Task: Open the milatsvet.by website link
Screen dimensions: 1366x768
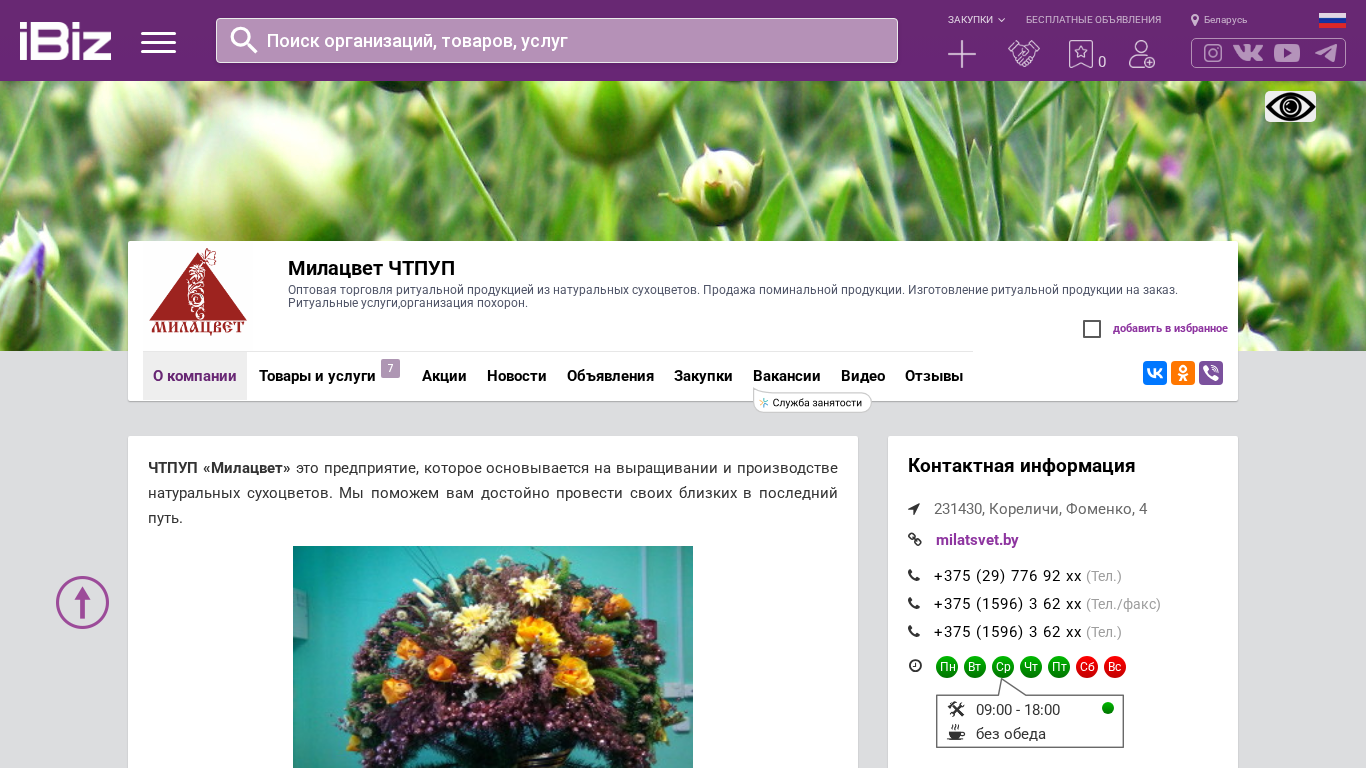Action: coord(977,540)
